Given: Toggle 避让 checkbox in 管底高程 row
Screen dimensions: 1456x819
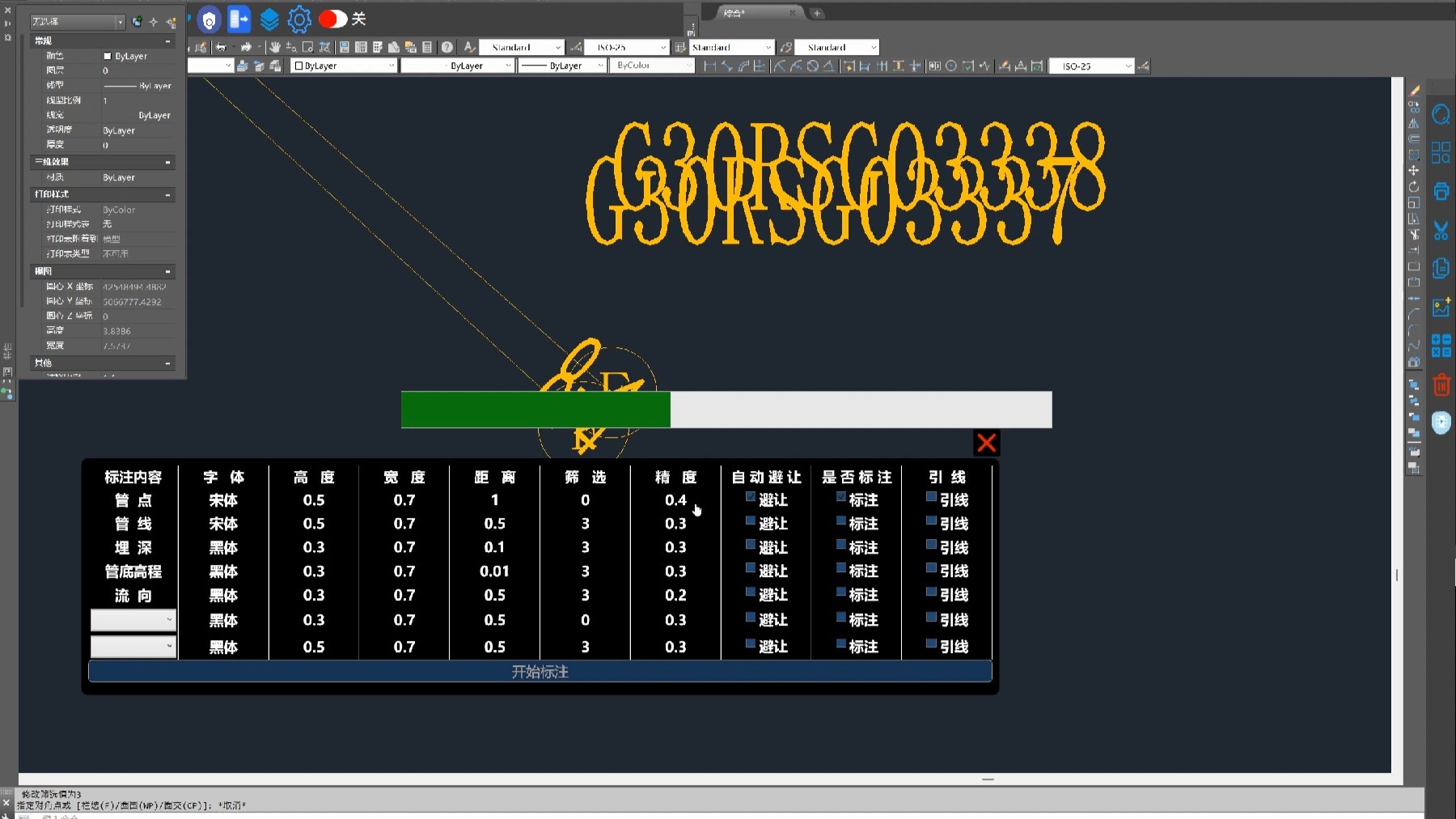Looking at the screenshot, I should (x=750, y=568).
